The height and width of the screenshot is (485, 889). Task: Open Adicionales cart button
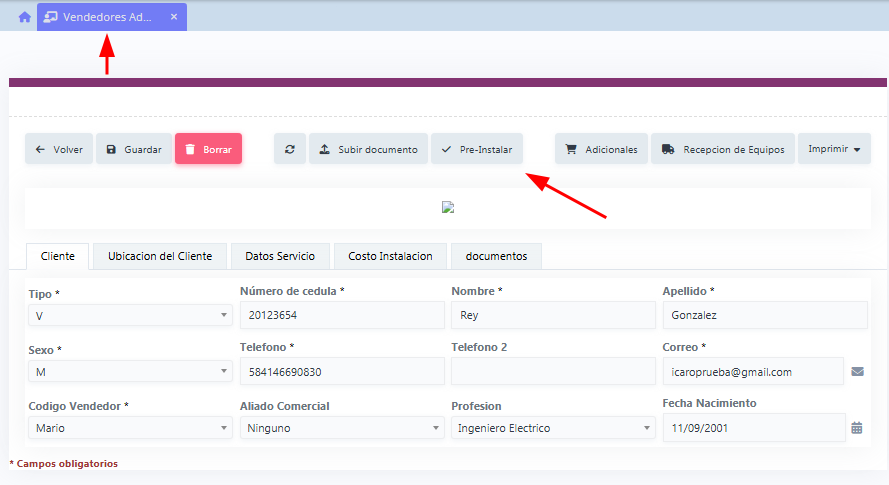click(601, 149)
